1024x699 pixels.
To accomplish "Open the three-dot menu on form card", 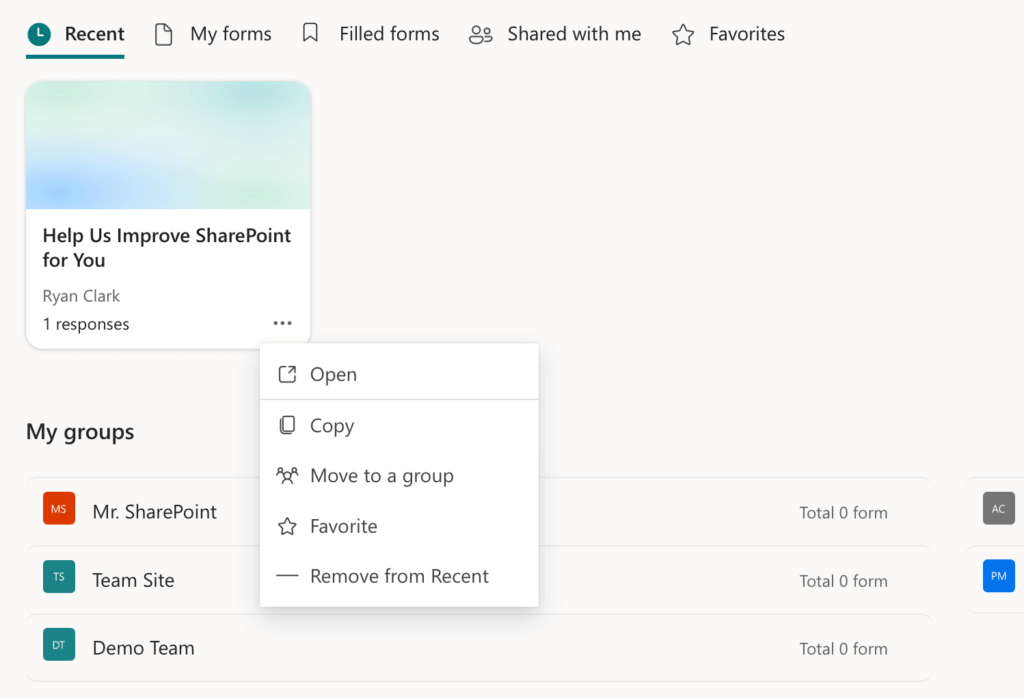I will tap(283, 323).
